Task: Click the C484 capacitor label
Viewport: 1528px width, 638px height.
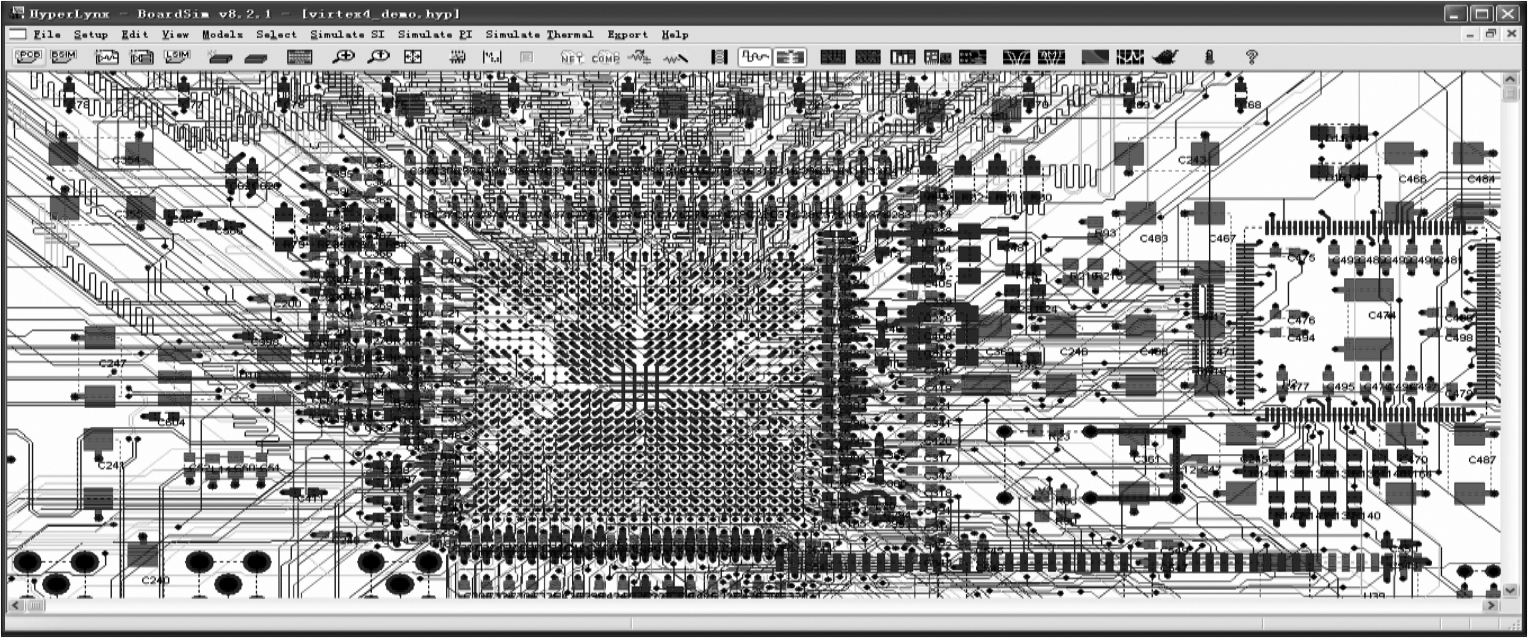Action: pyautogui.click(x=1482, y=179)
